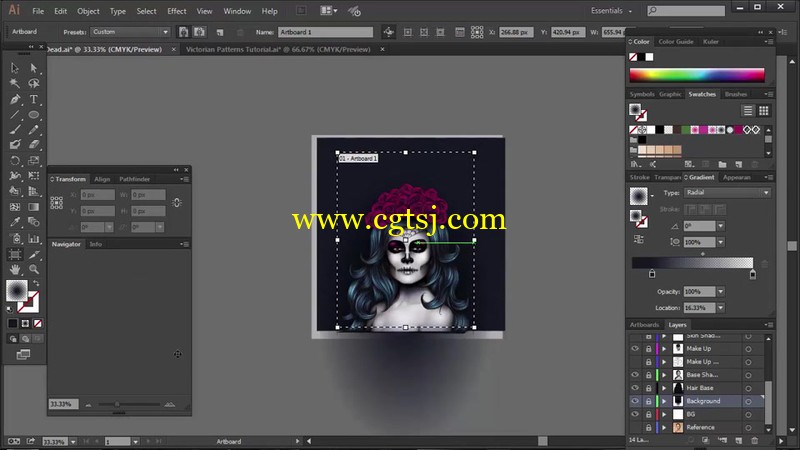Click the right gradient stop
The width and height of the screenshot is (800, 450).
coord(753,274)
